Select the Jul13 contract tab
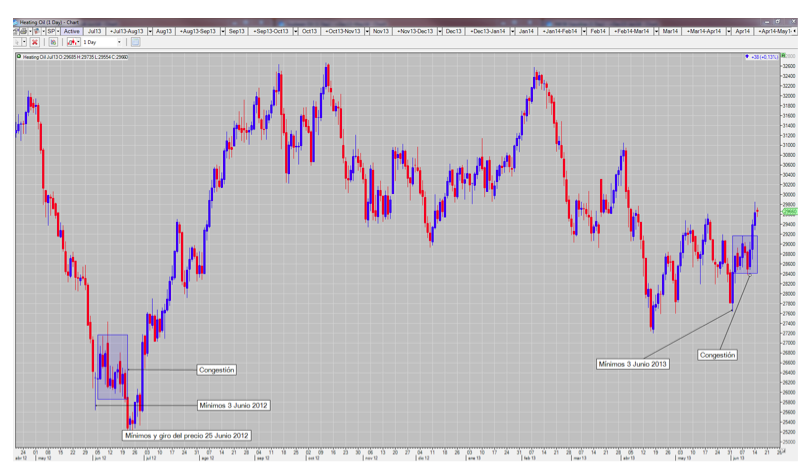 pos(94,31)
